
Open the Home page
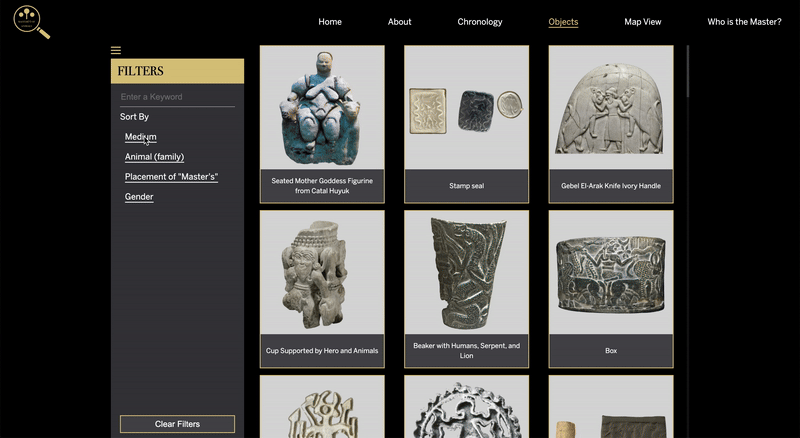click(x=330, y=22)
